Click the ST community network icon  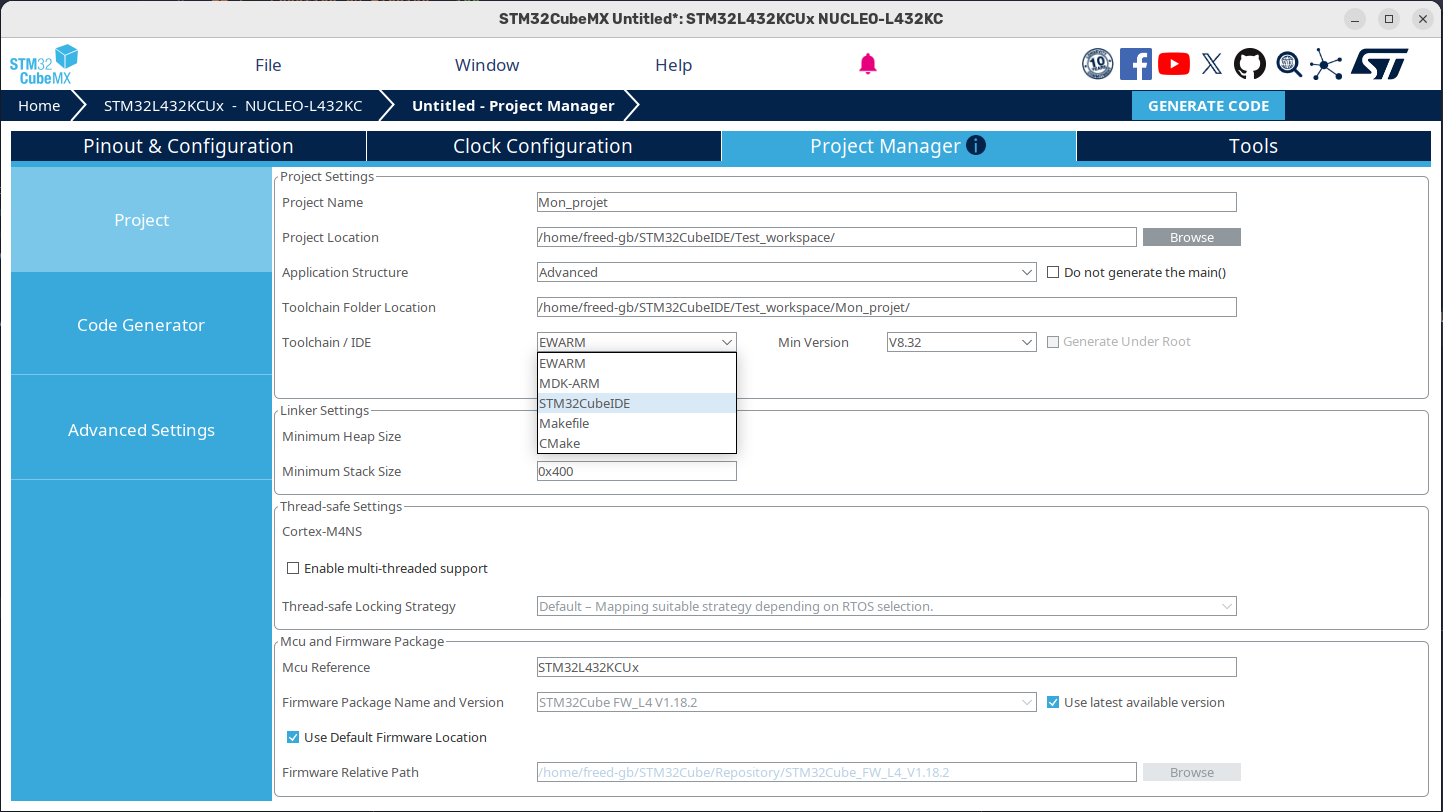click(1326, 65)
